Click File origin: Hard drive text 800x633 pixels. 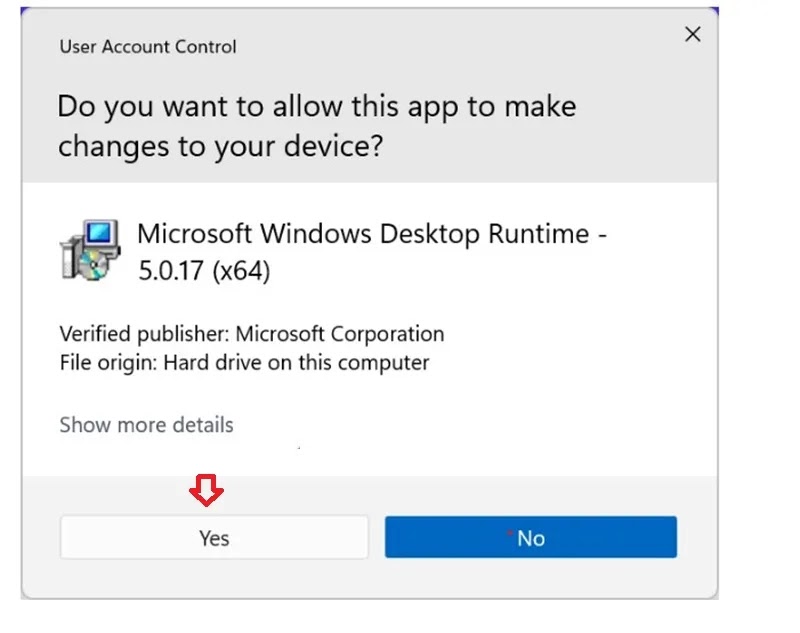[244, 363]
